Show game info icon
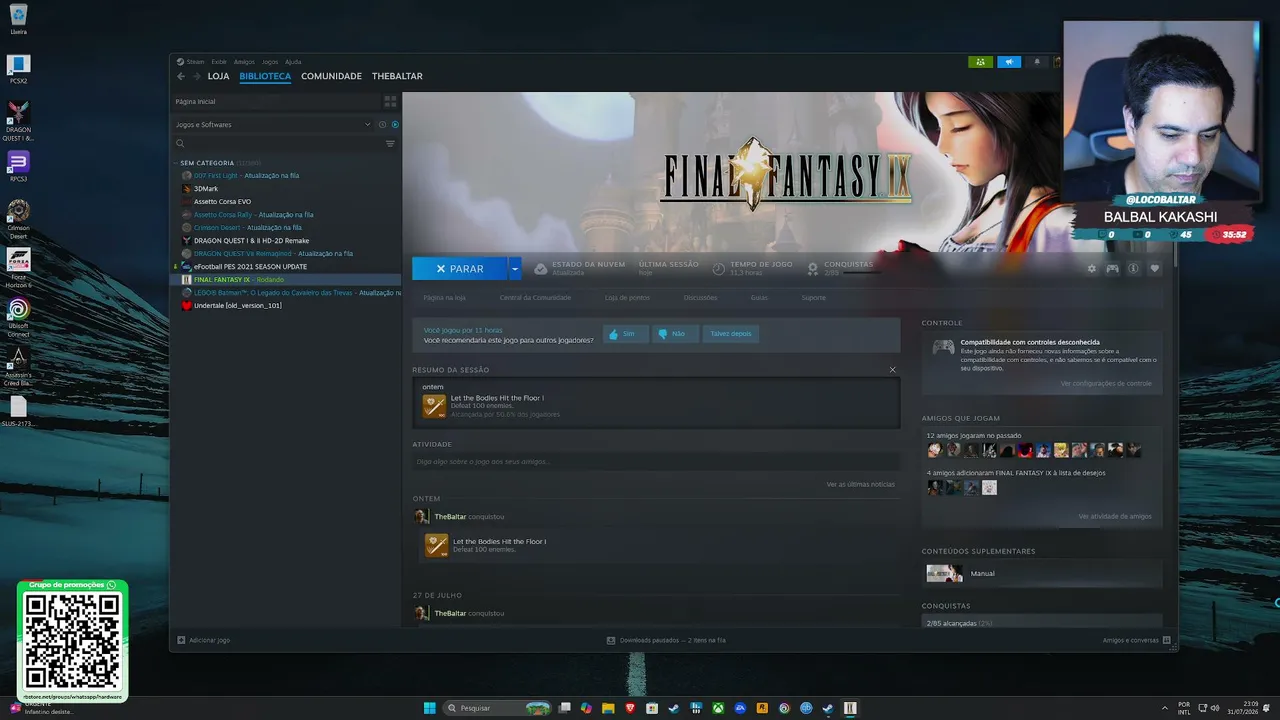The height and width of the screenshot is (720, 1280). click(x=1133, y=268)
